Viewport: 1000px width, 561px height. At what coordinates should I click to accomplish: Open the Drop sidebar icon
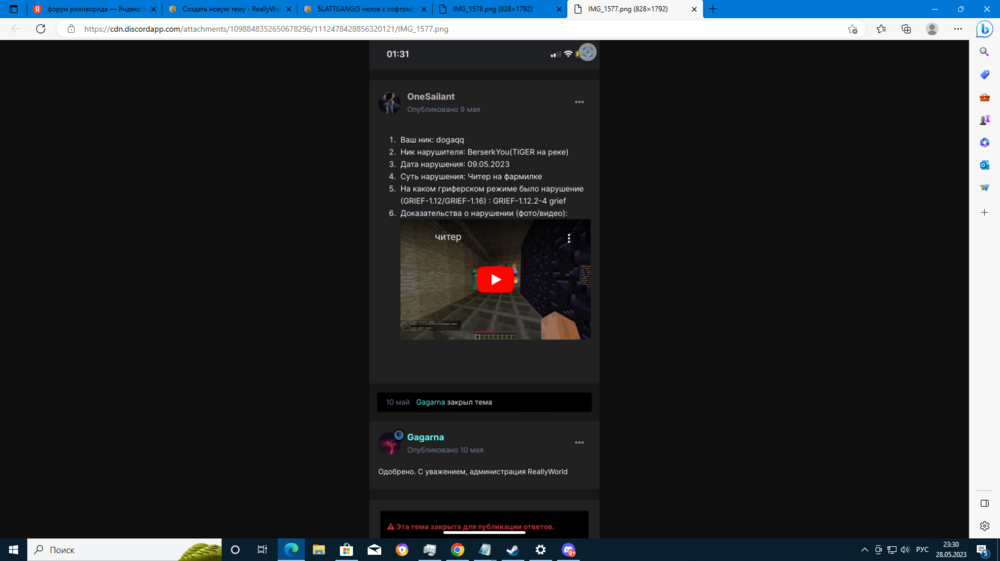tap(984, 187)
